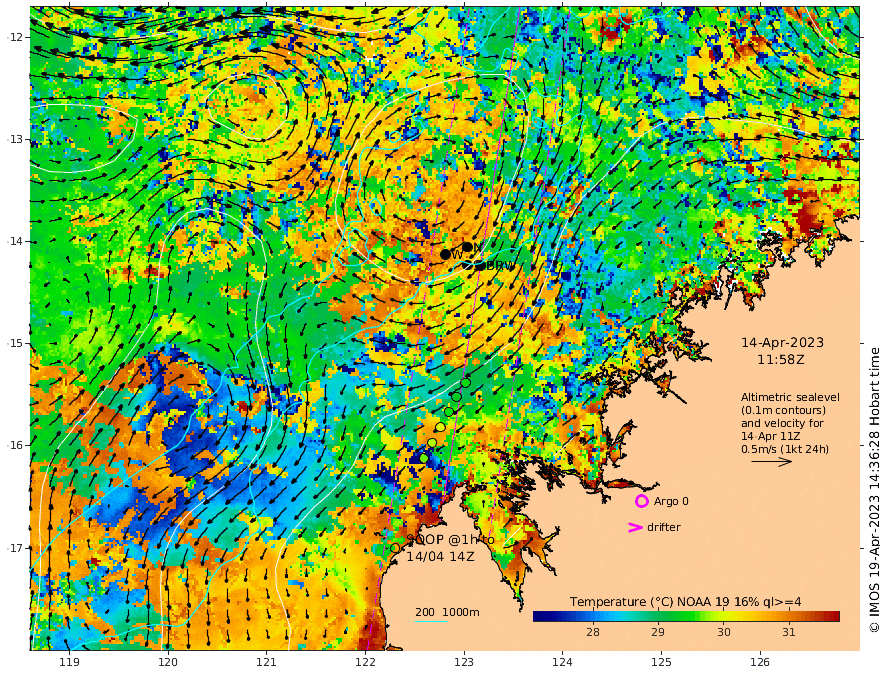
Task: Click the colorbar tick label 31
Action: click(x=789, y=632)
